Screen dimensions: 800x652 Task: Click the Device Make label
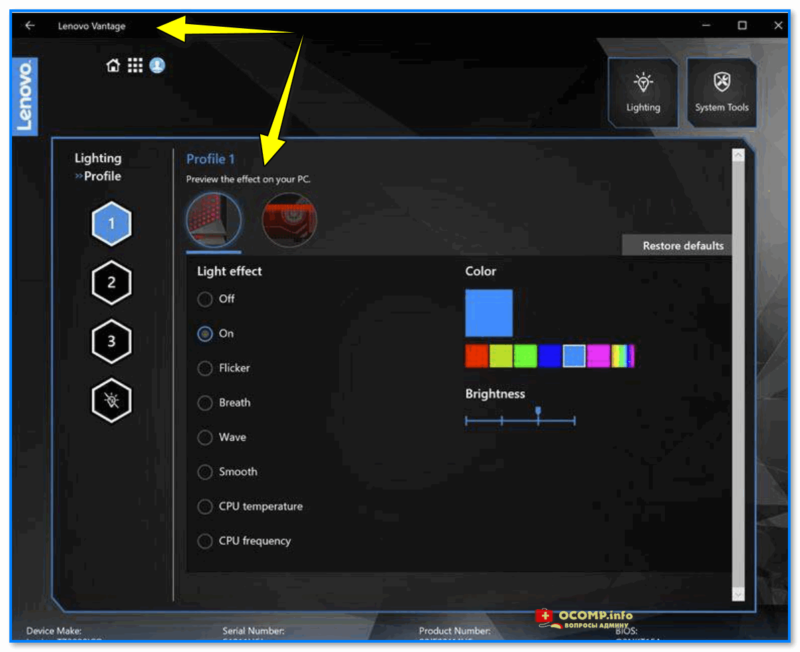pyautogui.click(x=54, y=631)
